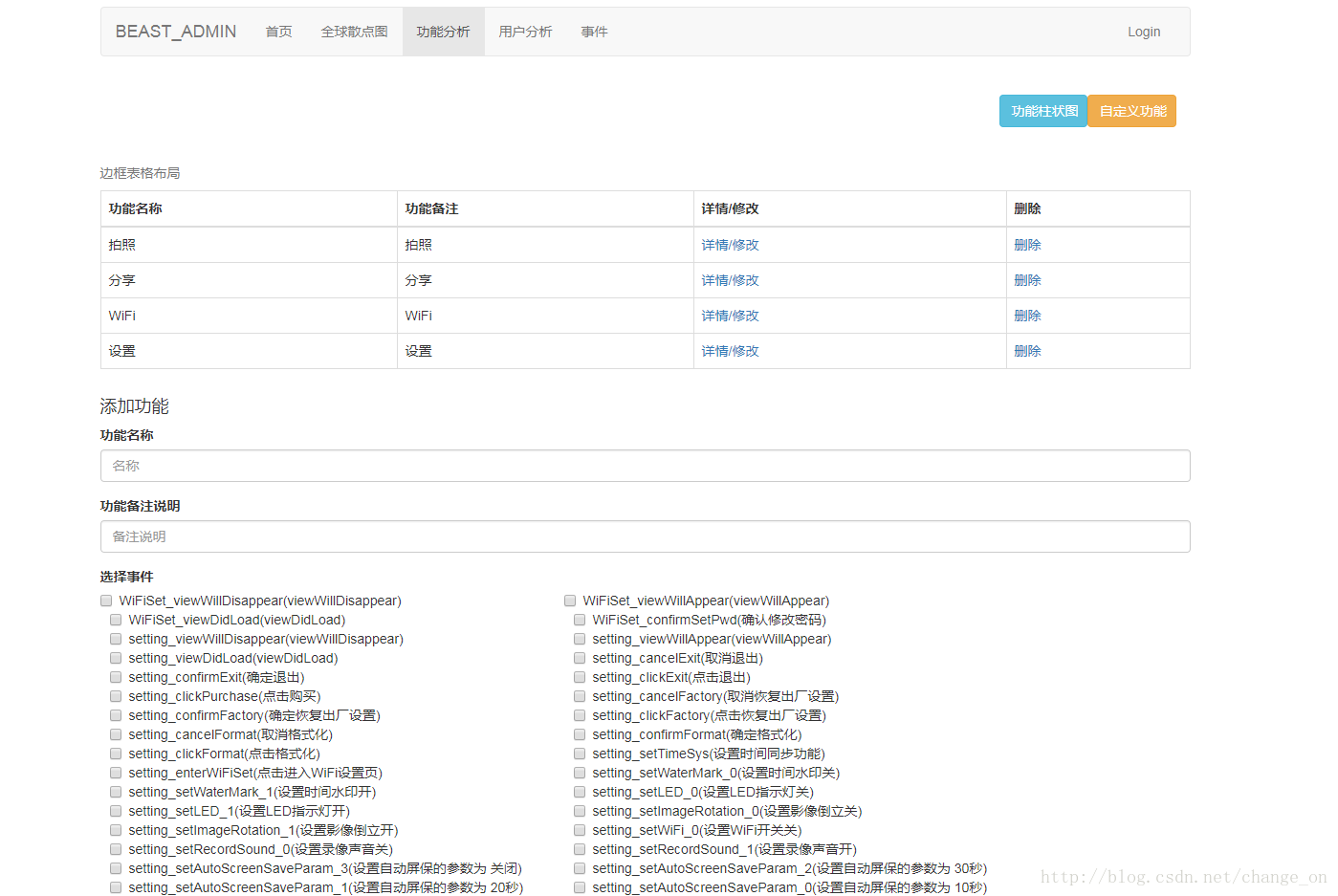Check setting_setAutoScreenSaveParam_0 checkbox
This screenshot has width=1338, height=896.
580,887
